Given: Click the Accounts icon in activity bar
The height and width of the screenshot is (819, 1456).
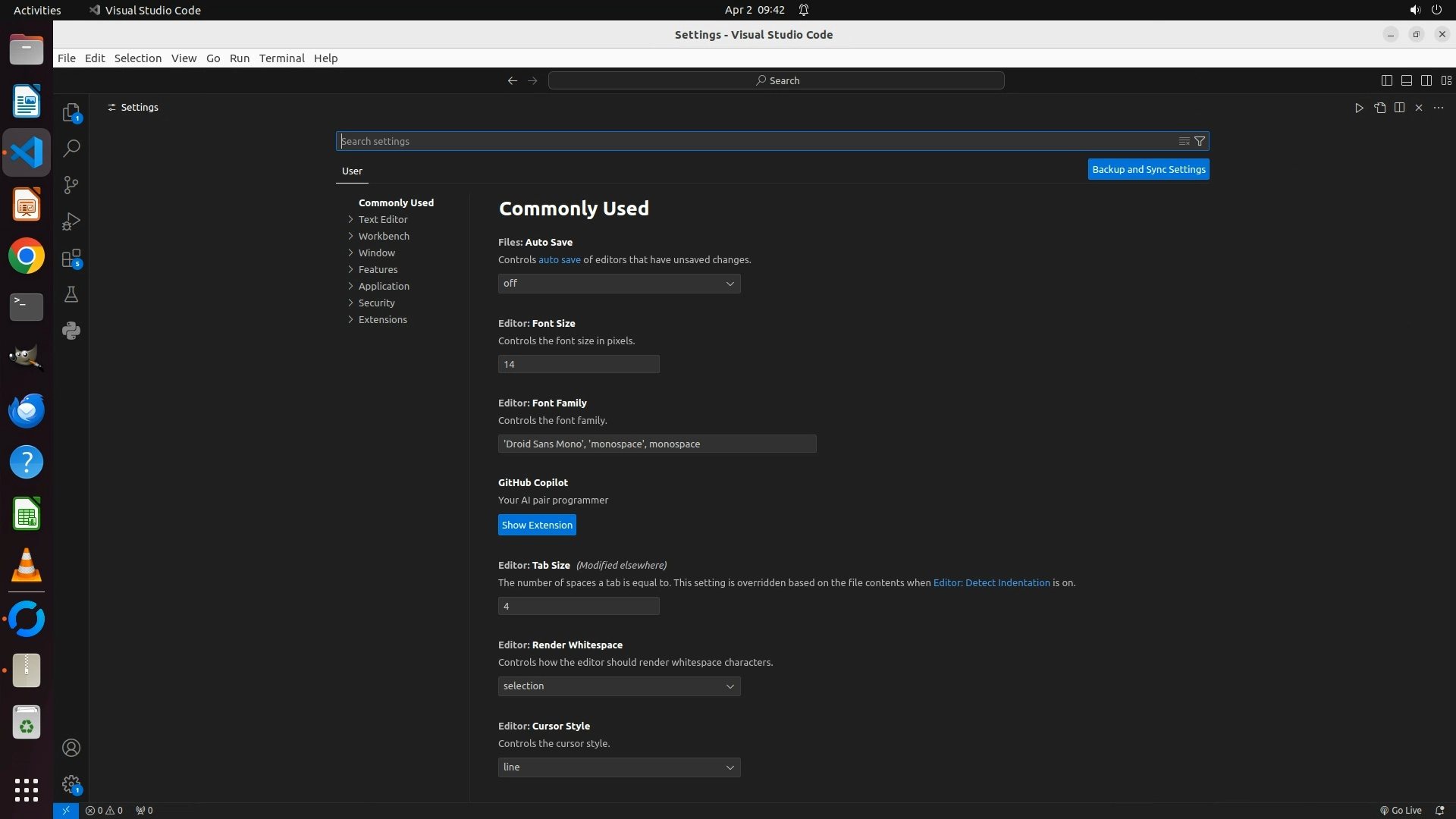Looking at the screenshot, I should tap(71, 748).
